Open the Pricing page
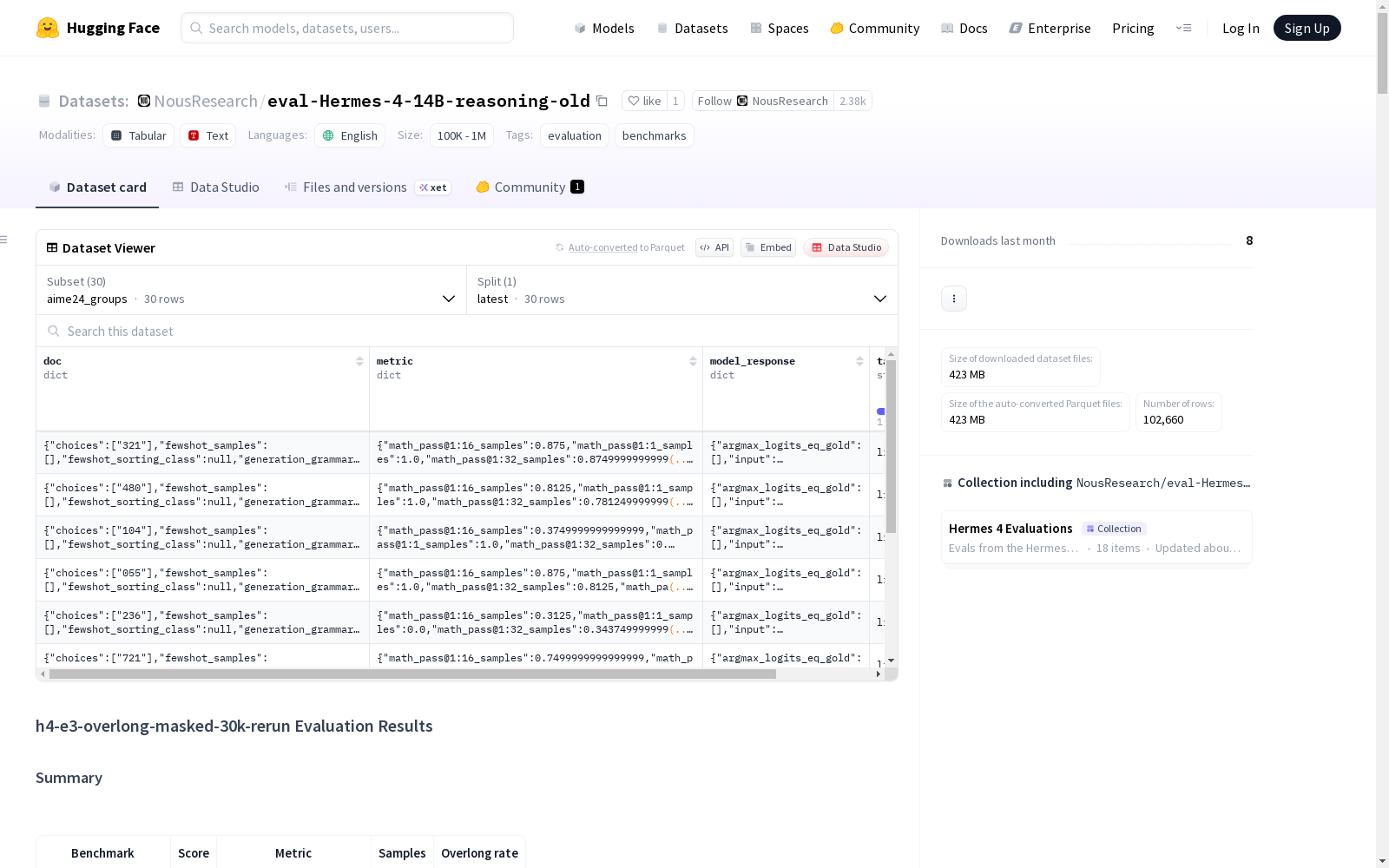 point(1133,28)
